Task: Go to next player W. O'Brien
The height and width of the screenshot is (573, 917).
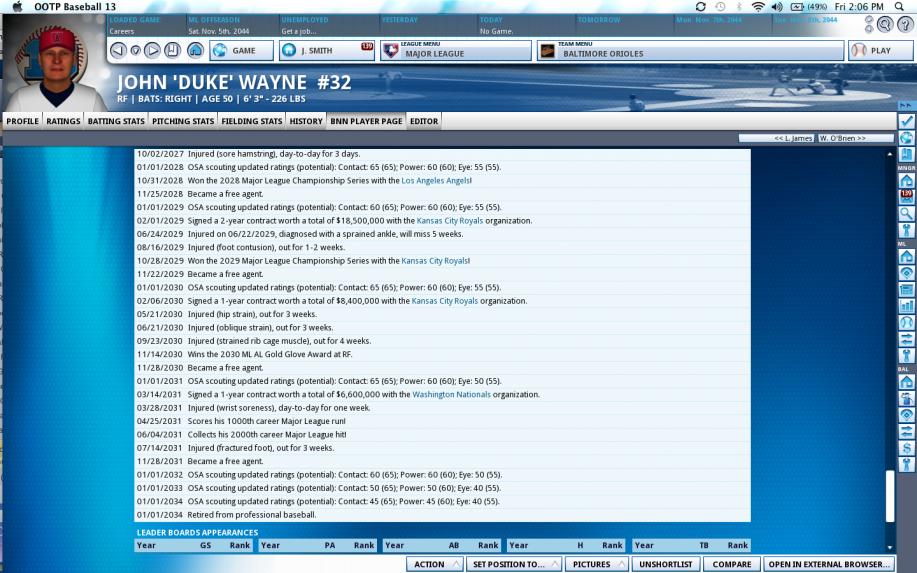Action: coord(842,138)
